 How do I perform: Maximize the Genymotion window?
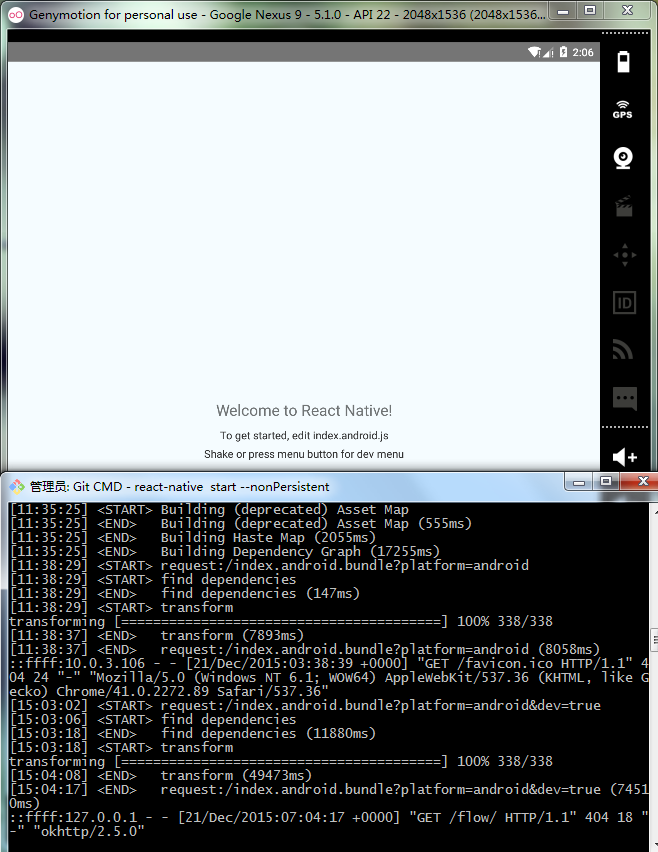point(590,10)
